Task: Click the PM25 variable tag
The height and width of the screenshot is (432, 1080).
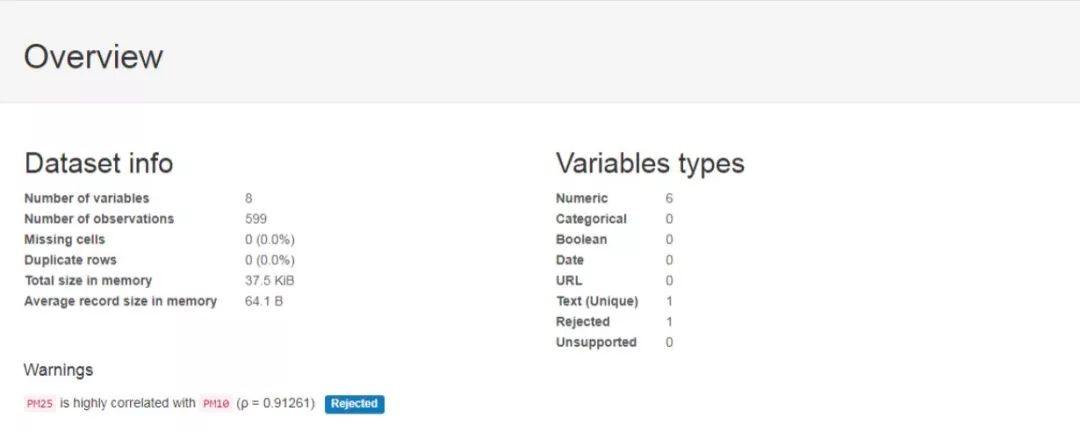Action: click(39, 404)
